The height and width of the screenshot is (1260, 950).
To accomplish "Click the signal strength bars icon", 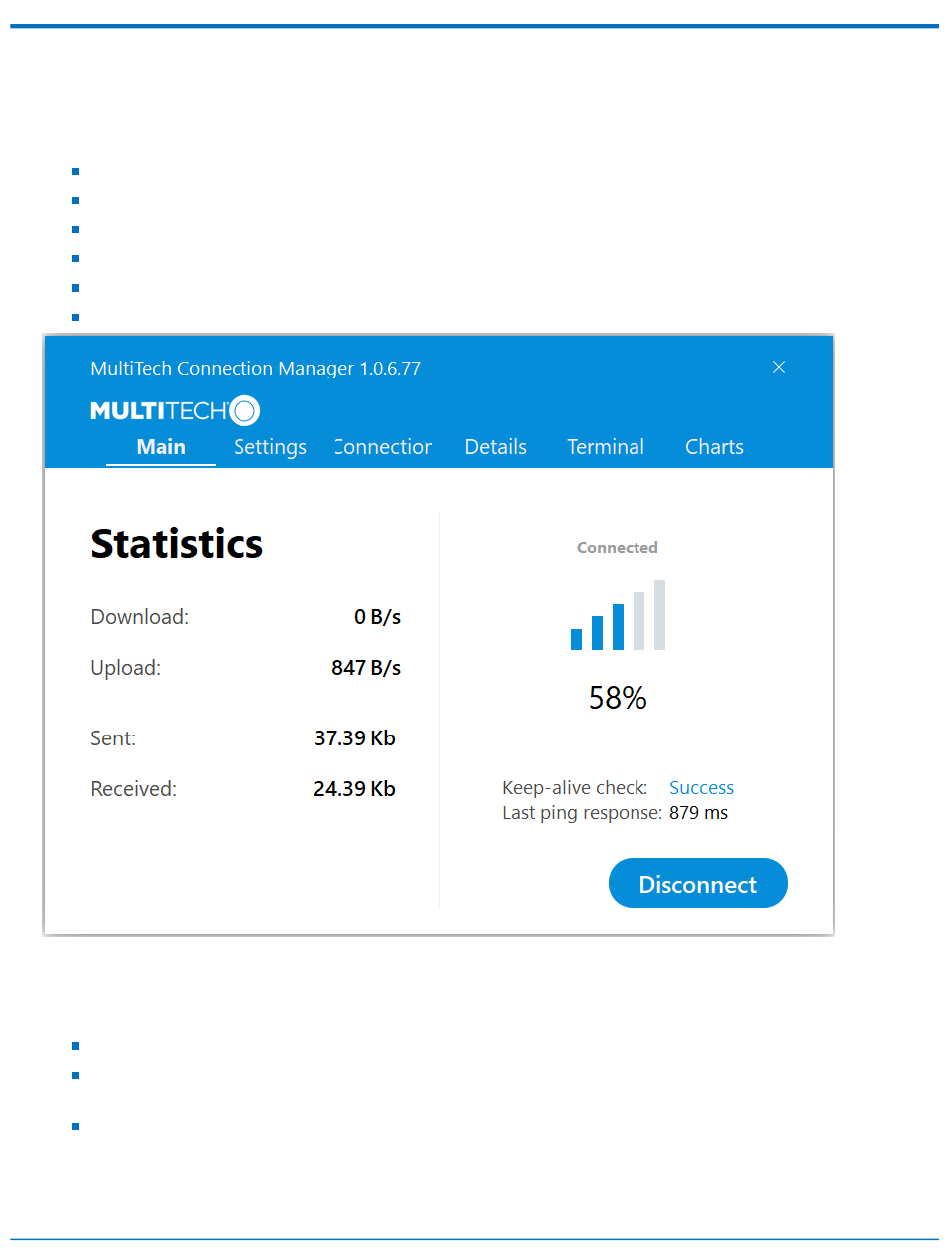I will pyautogui.click(x=618, y=615).
